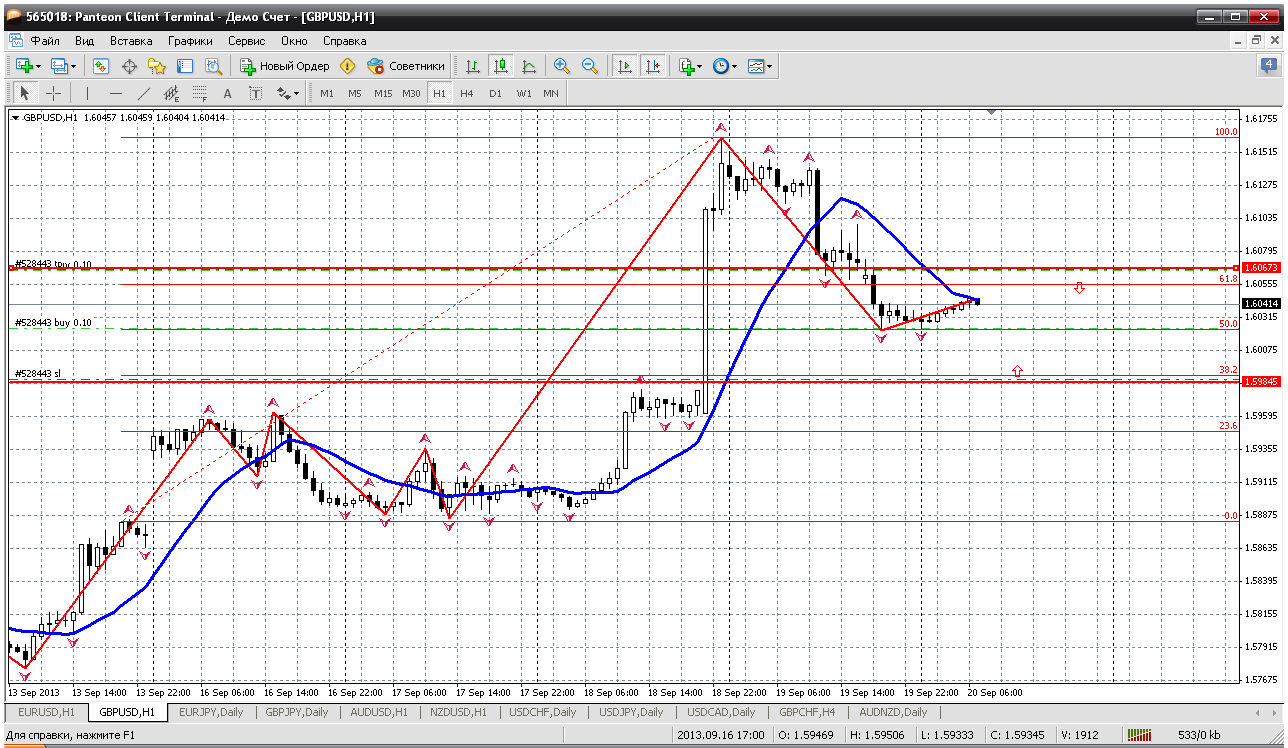Select the equidistant channel tool
The height and width of the screenshot is (748, 1288).
coord(171,93)
